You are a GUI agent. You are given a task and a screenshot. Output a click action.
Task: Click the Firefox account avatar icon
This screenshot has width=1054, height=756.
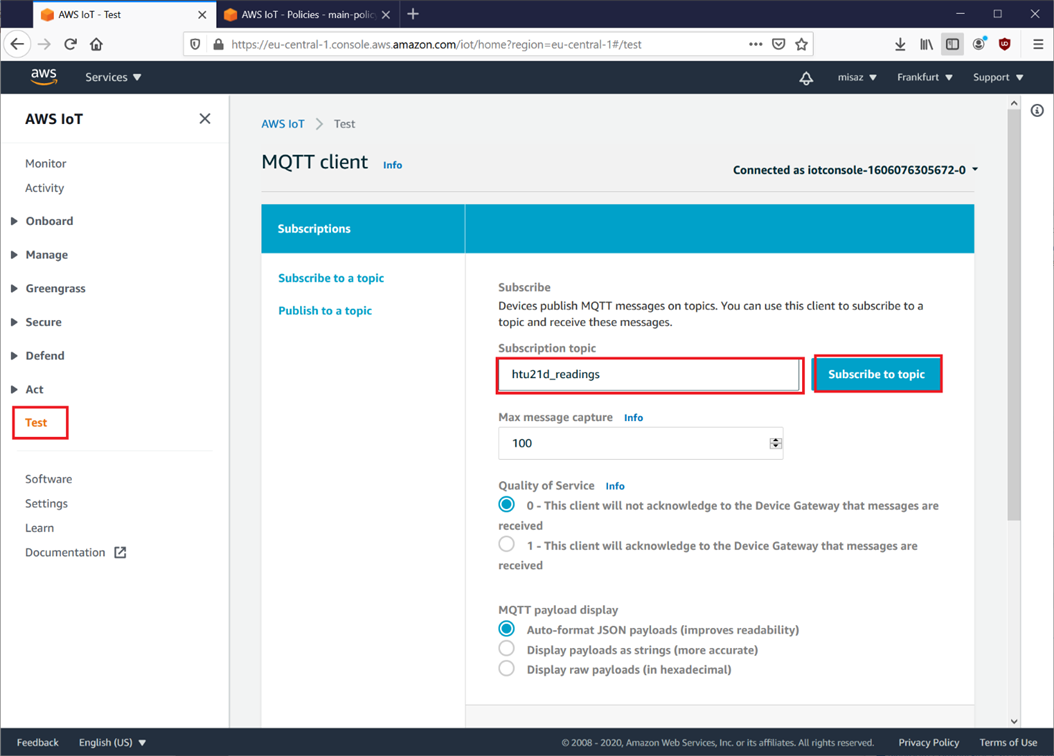point(979,44)
